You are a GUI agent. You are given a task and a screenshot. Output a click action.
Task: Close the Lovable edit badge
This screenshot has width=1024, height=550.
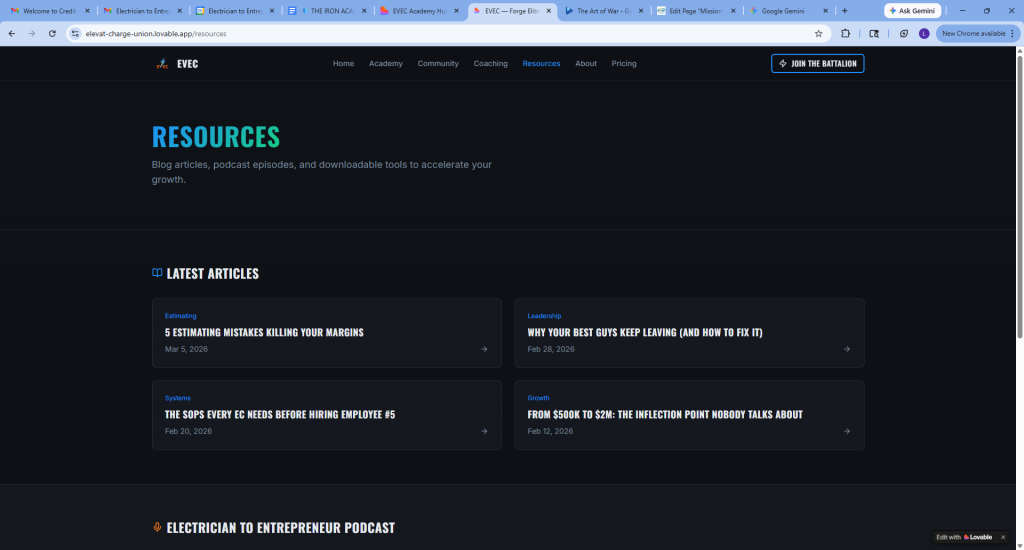1002,537
